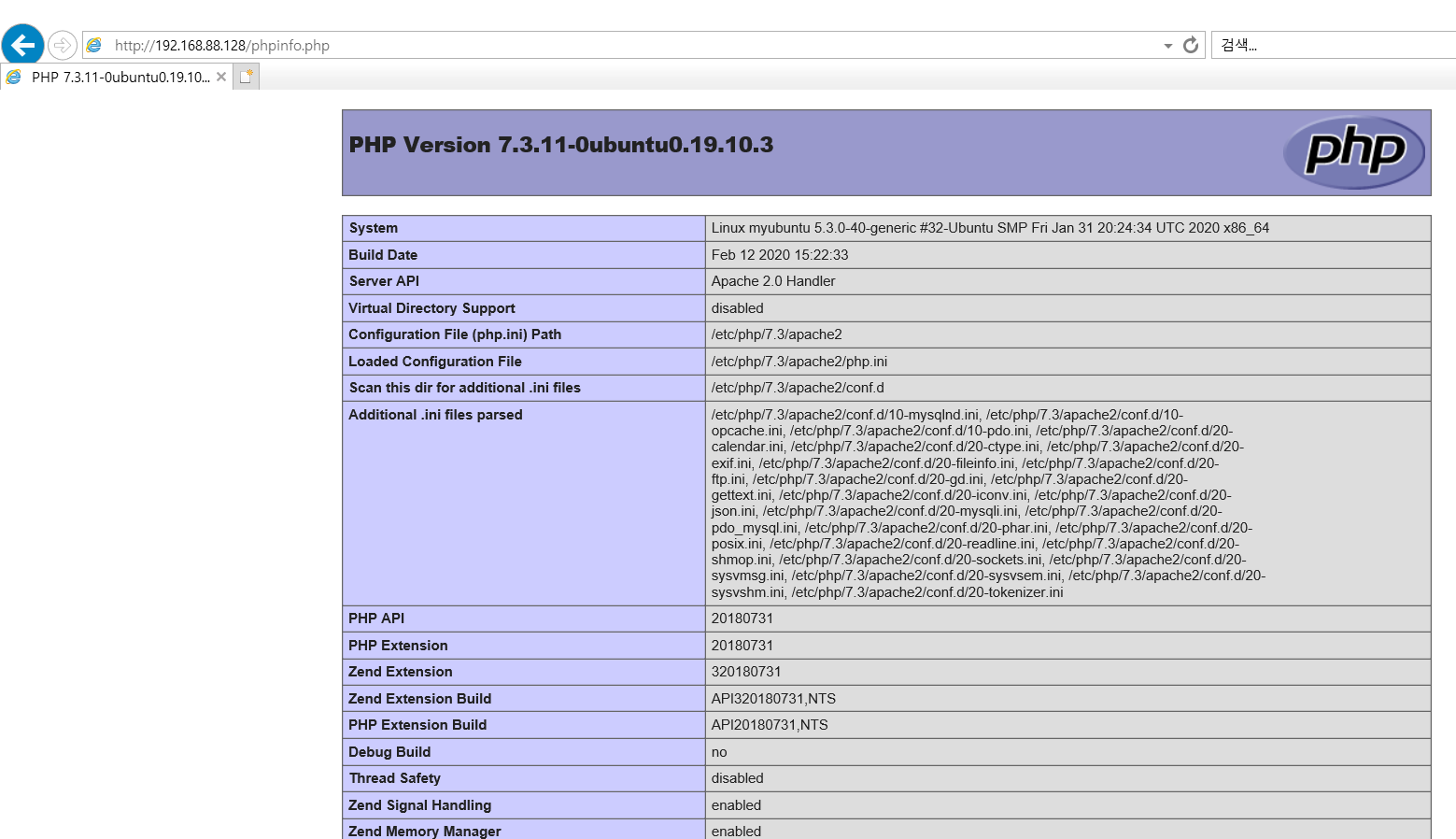Click the PHP Version 7.3.11 heading
This screenshot has height=839, width=1456.
click(561, 145)
